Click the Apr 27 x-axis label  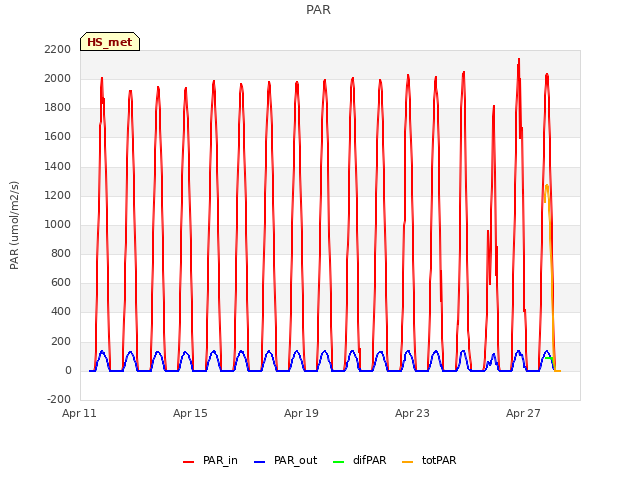tap(523, 413)
